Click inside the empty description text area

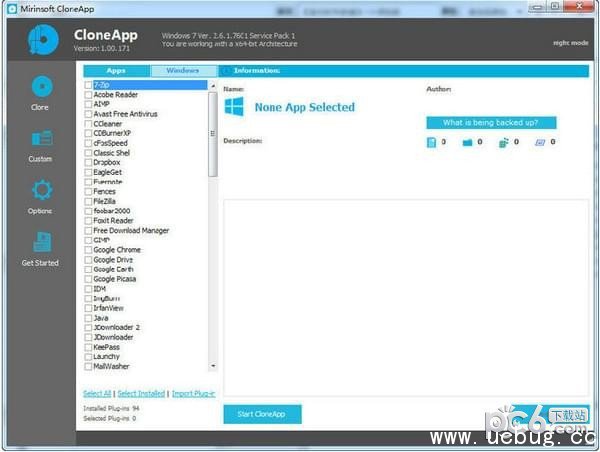406,298
